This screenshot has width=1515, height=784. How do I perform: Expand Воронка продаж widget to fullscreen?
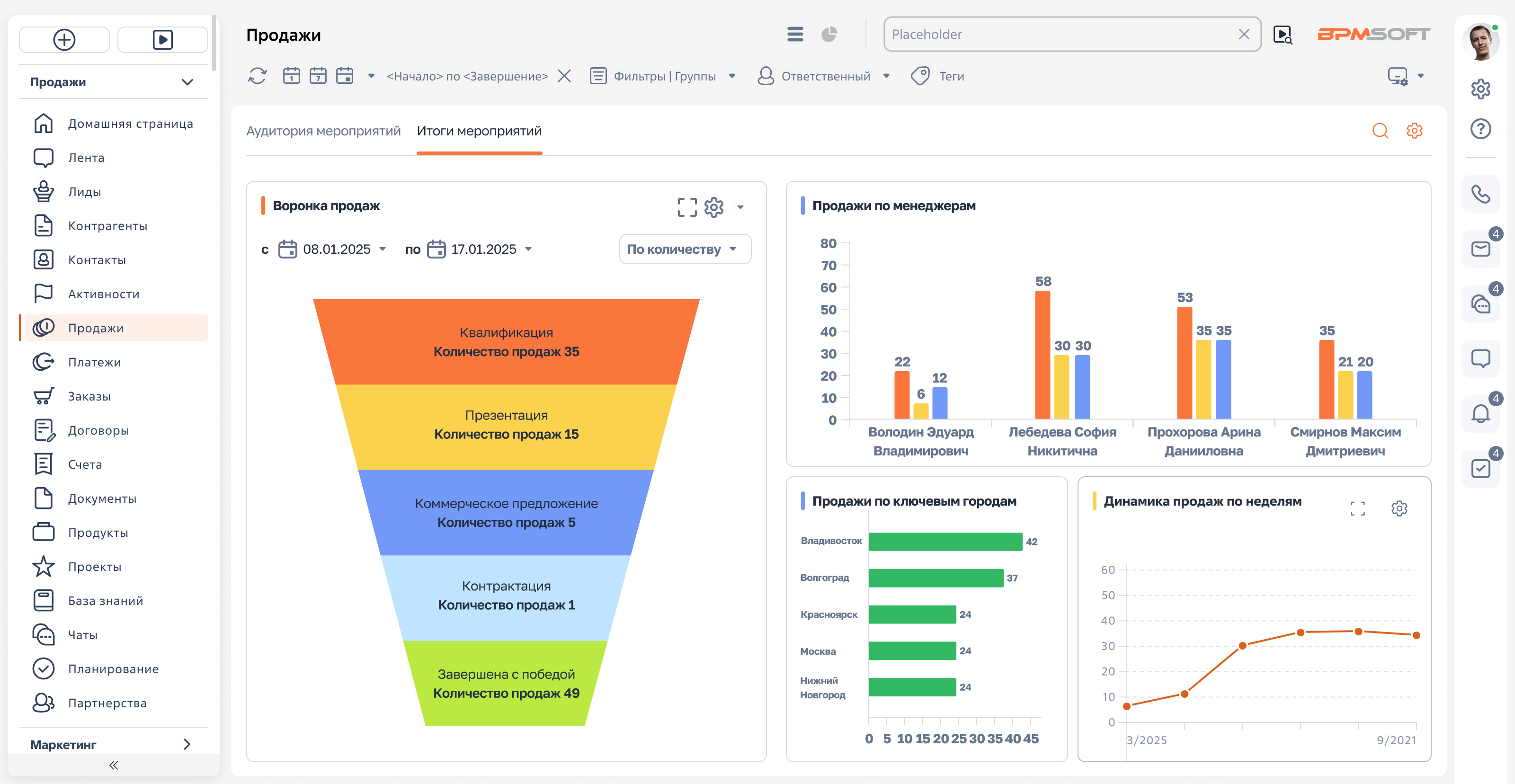pos(687,207)
